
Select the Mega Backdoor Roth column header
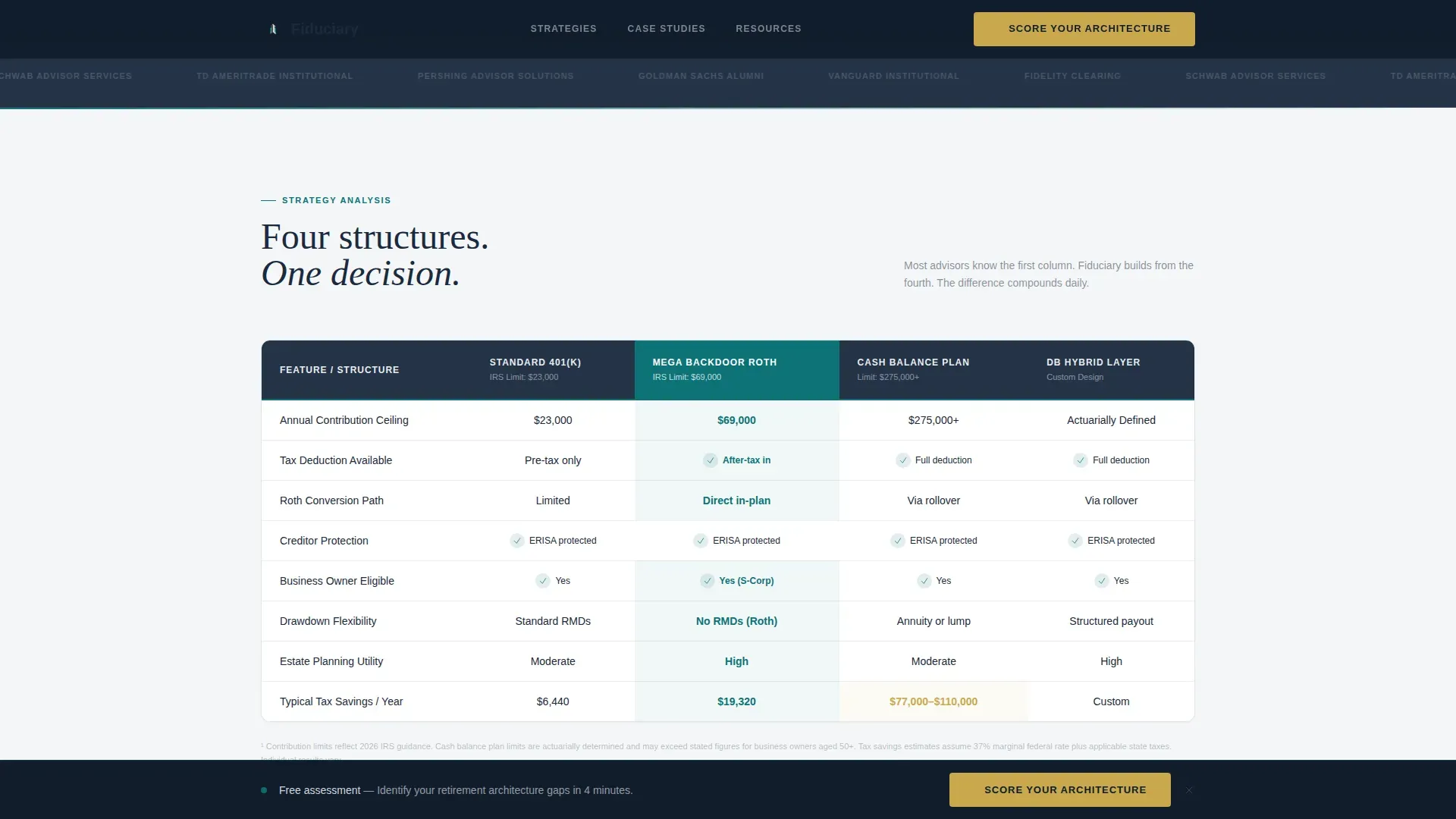pyautogui.click(x=736, y=369)
